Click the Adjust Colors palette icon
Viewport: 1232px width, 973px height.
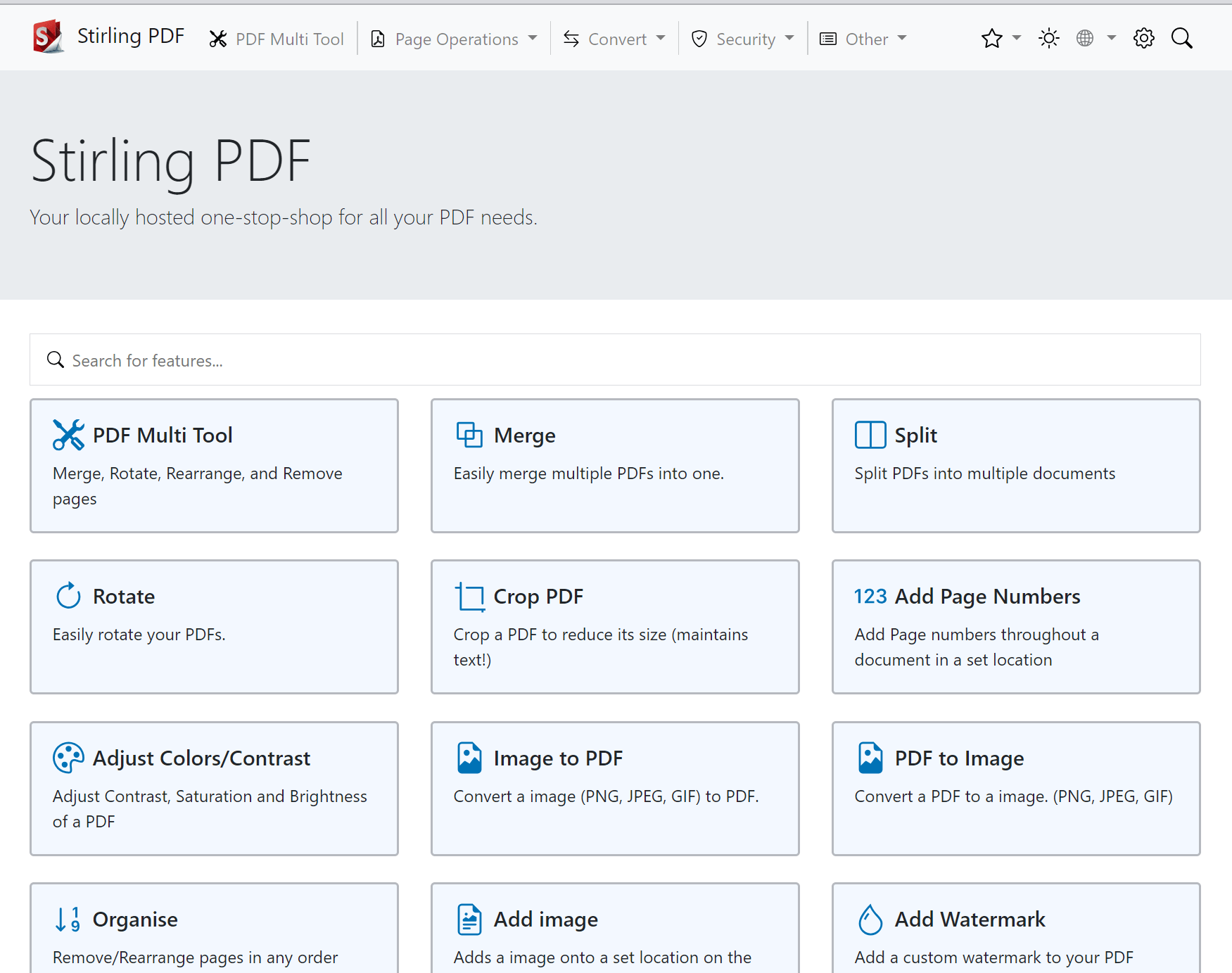coord(68,758)
